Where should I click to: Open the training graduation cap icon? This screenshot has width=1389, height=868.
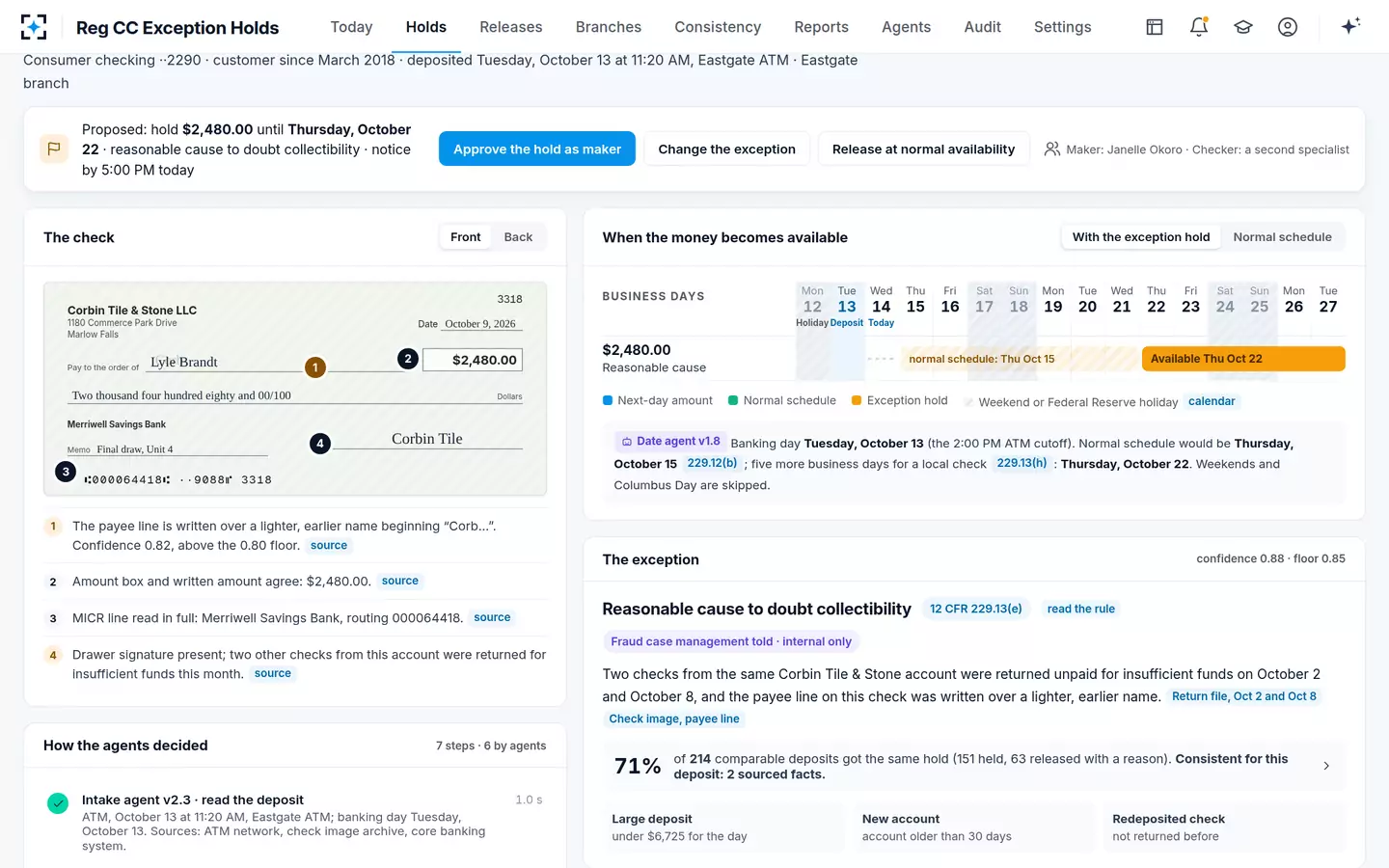(x=1243, y=27)
